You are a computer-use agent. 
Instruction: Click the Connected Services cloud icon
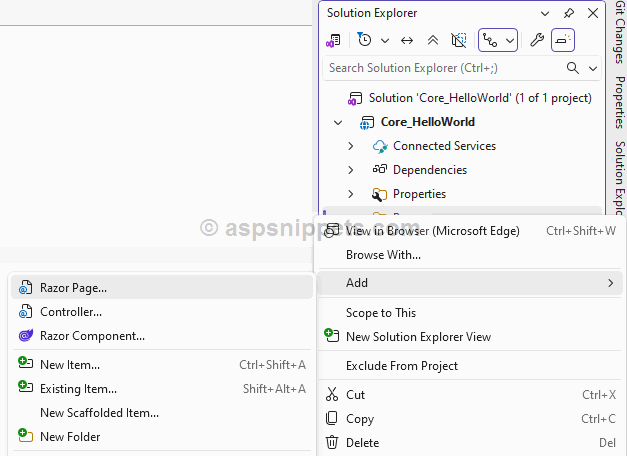pos(380,146)
